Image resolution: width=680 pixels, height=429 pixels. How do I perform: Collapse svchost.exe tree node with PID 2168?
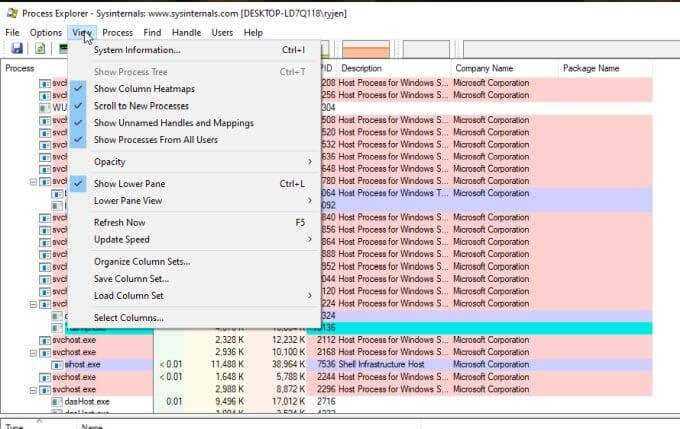(33, 353)
